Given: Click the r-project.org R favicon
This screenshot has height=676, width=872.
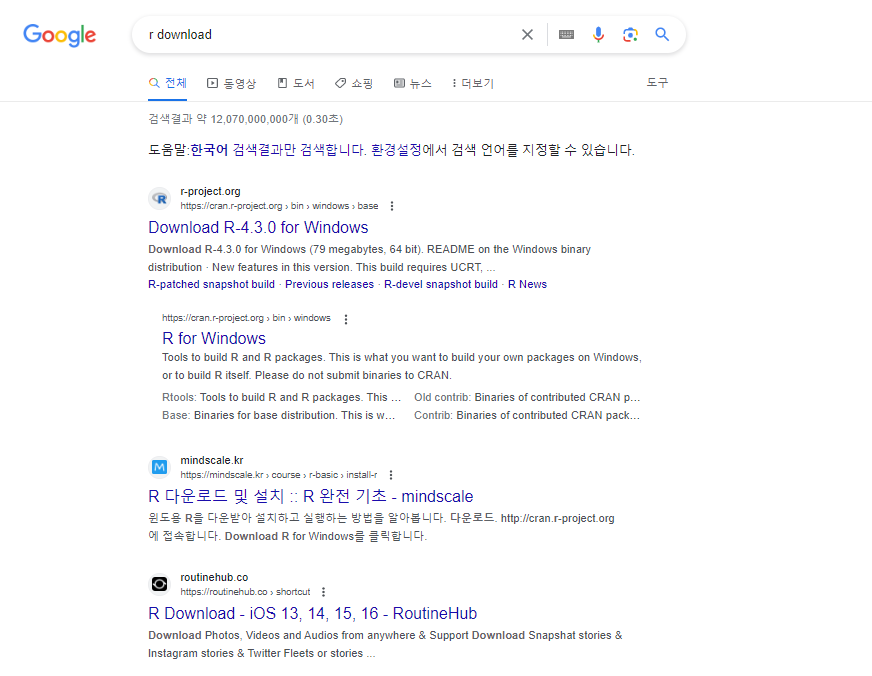Looking at the screenshot, I should (160, 198).
